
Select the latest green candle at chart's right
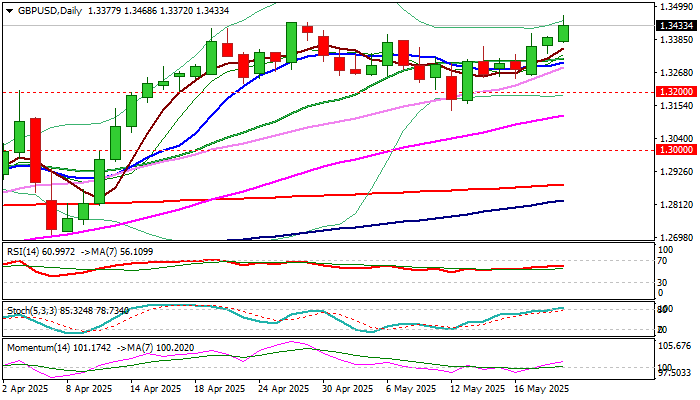tap(563, 33)
